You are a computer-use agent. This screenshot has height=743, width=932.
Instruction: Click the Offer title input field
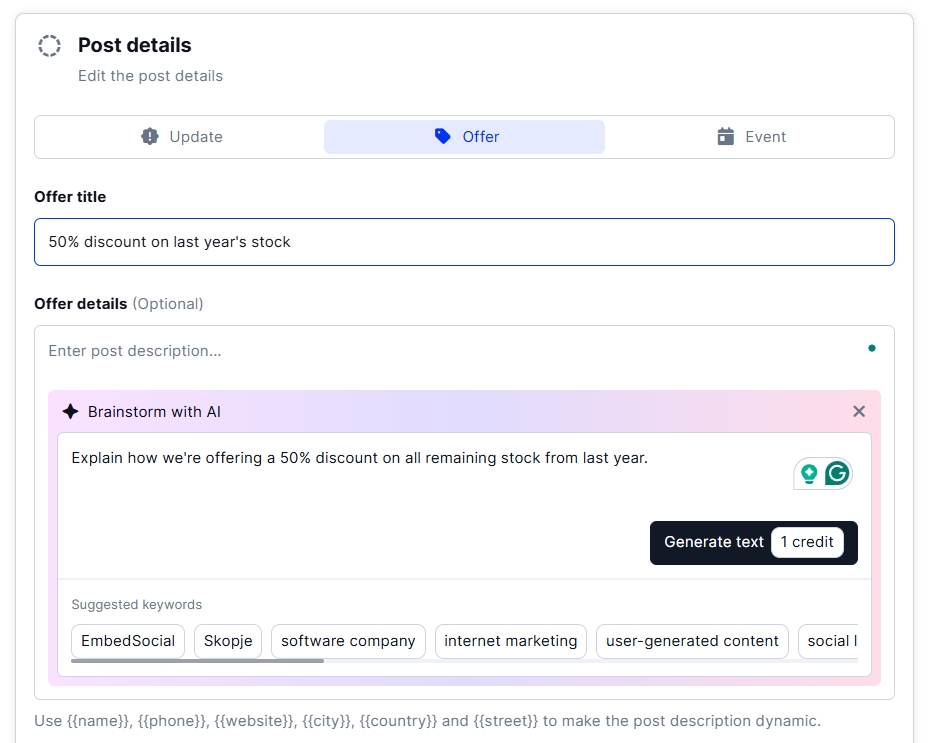click(464, 241)
